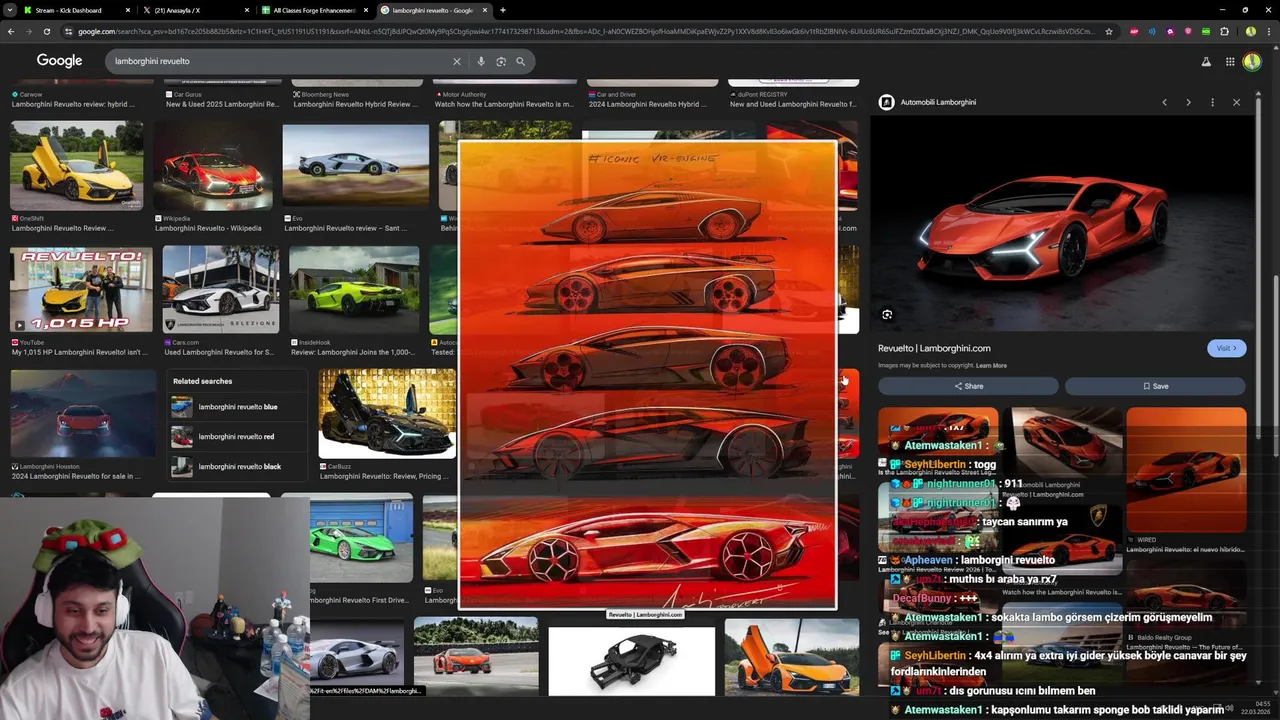Select related search lamborghini revuelto black

[x=239, y=467]
